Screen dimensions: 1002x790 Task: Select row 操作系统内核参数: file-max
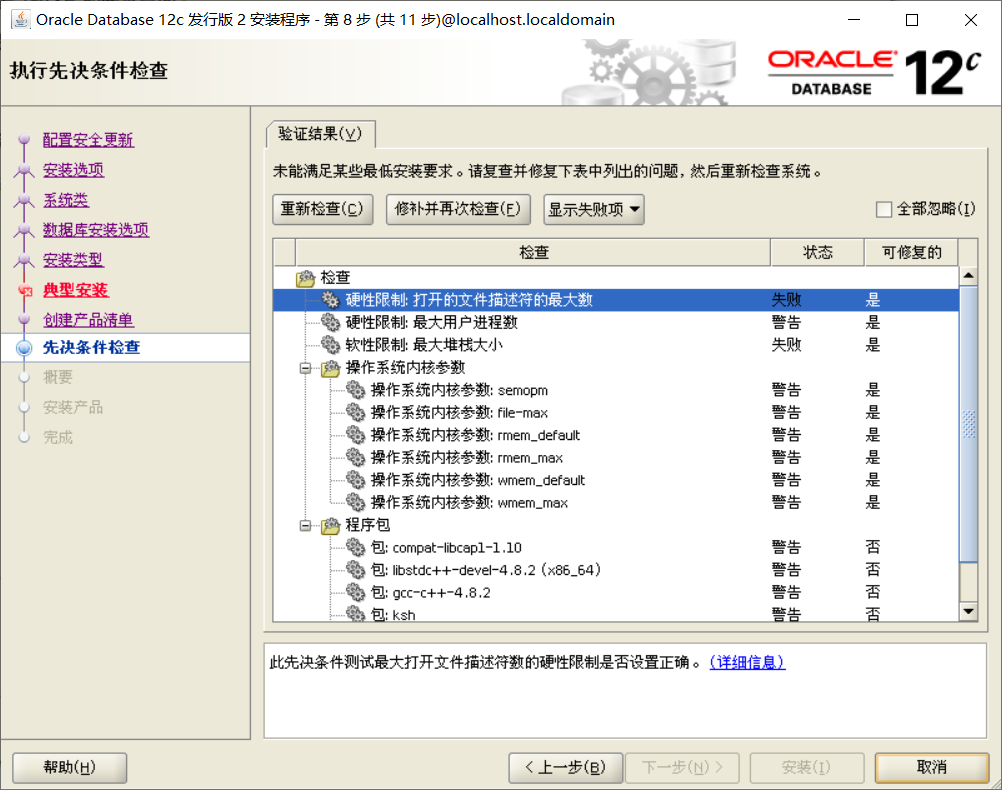click(616, 412)
